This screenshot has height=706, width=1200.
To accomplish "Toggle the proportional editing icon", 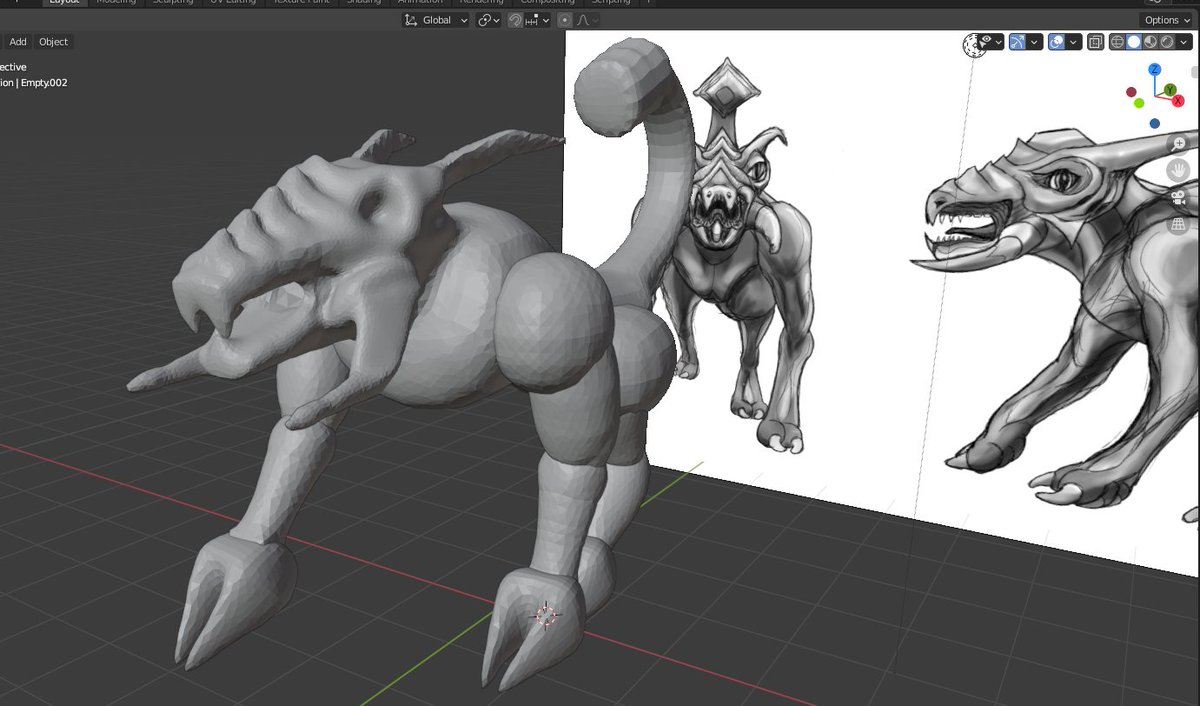I will (x=566, y=20).
